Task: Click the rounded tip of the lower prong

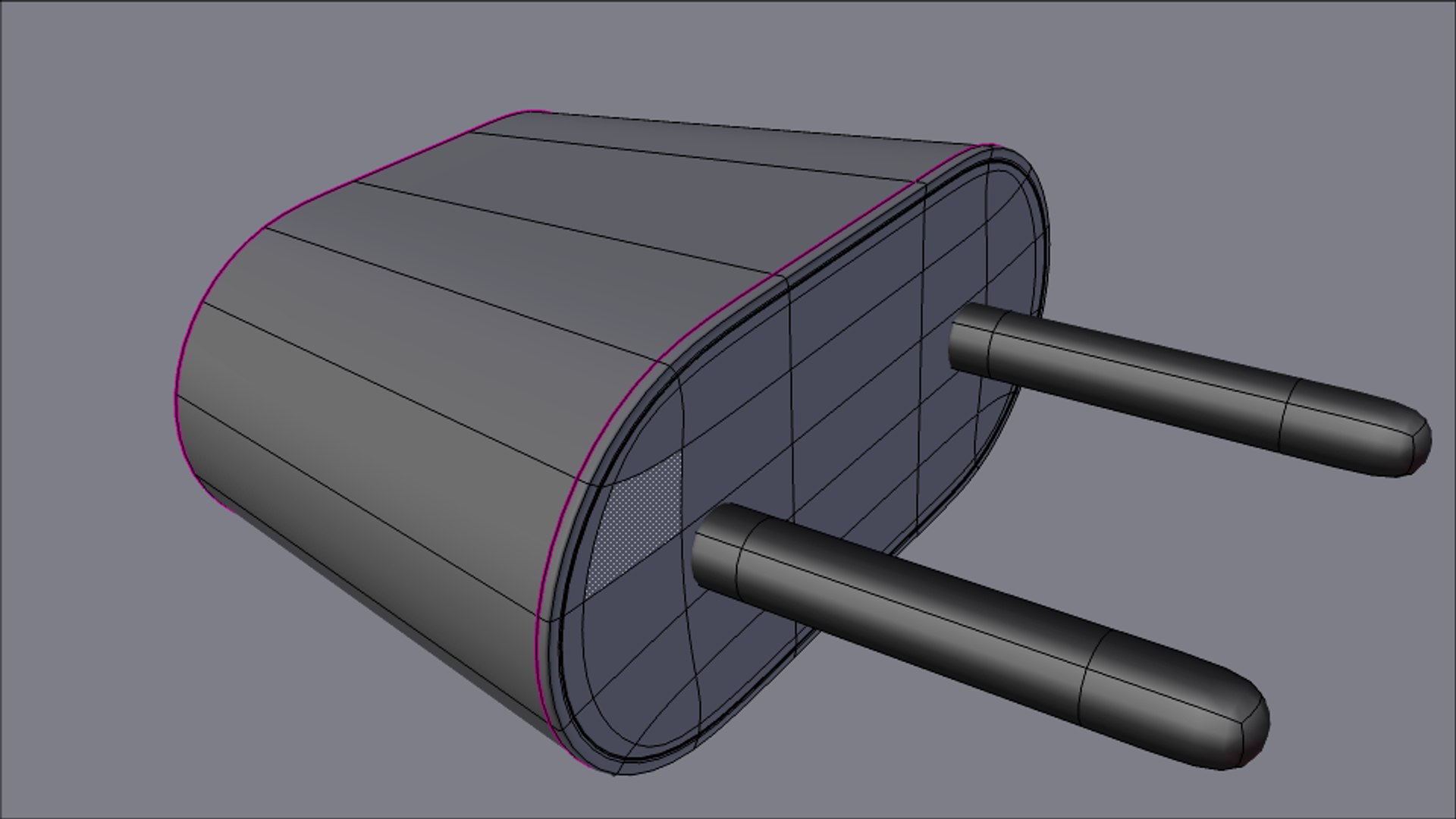Action: pyautogui.click(x=1175, y=698)
